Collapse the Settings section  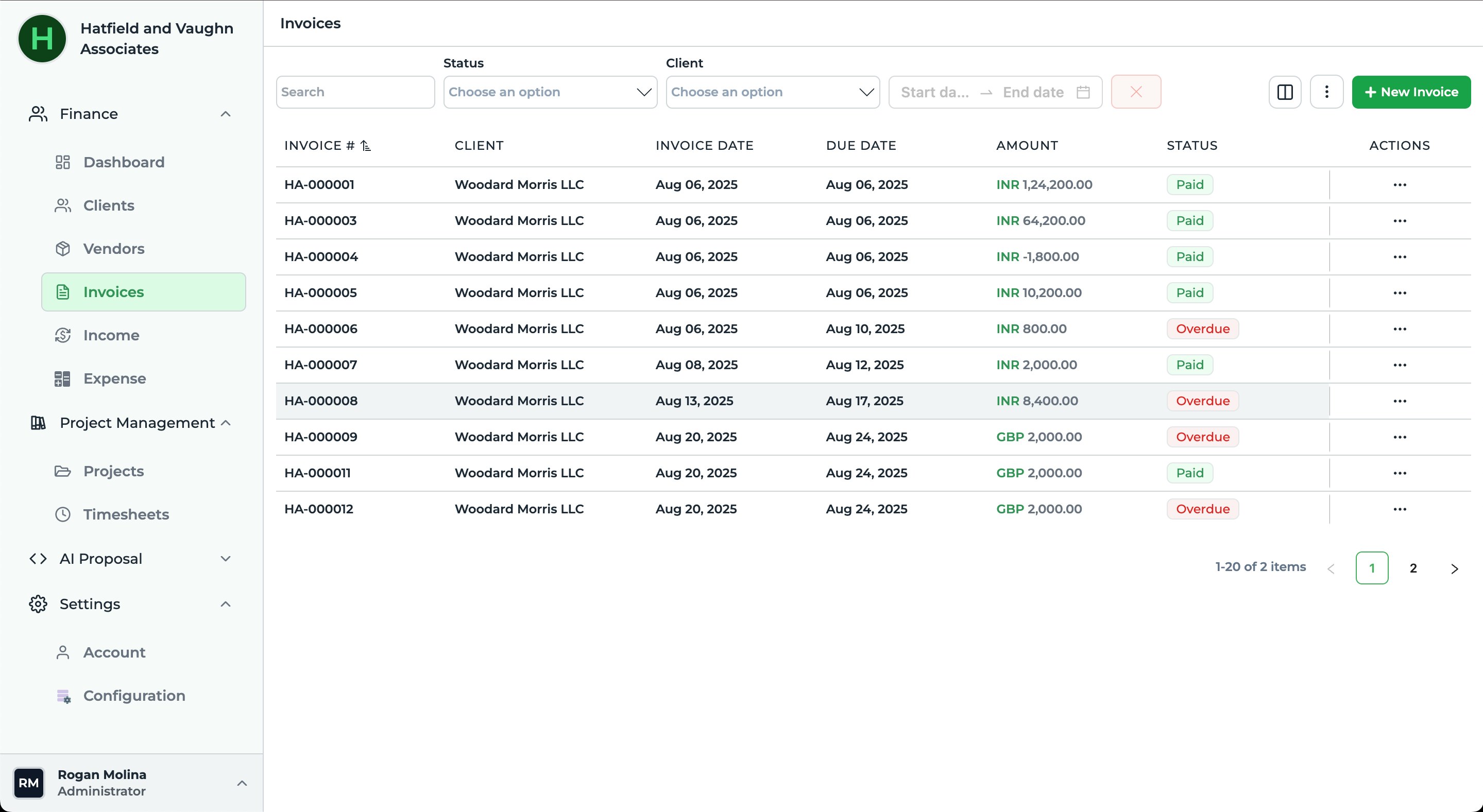(226, 604)
